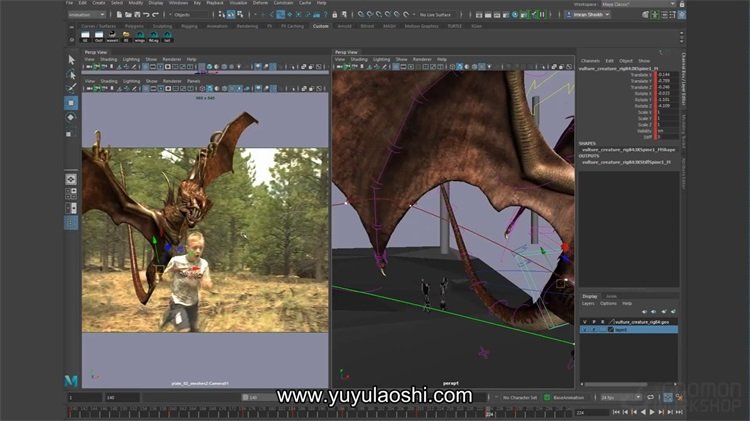The height and width of the screenshot is (421, 750).
Task: Select the wings shelf button
Action: click(x=140, y=36)
